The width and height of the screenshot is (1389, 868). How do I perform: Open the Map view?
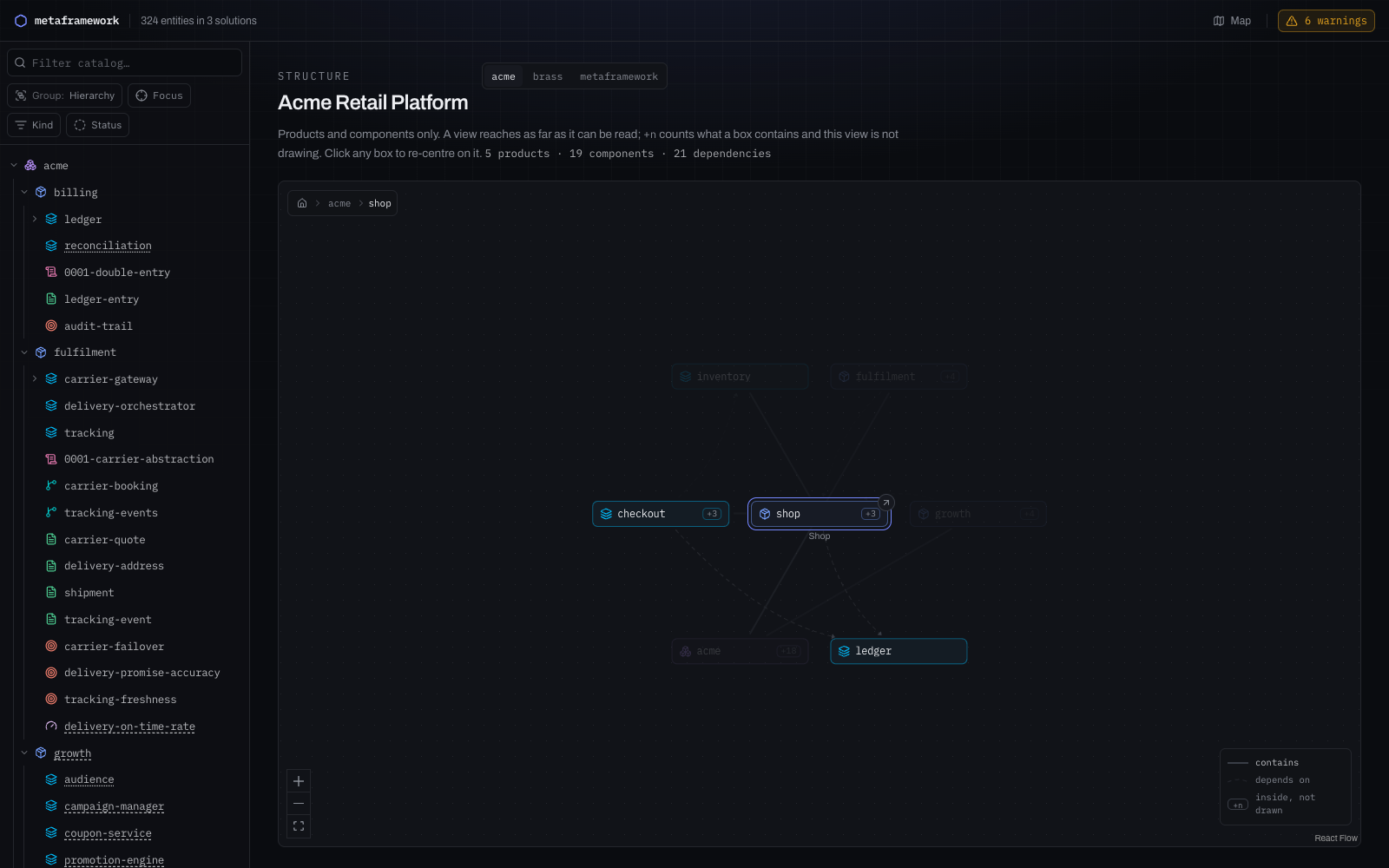click(x=1232, y=21)
